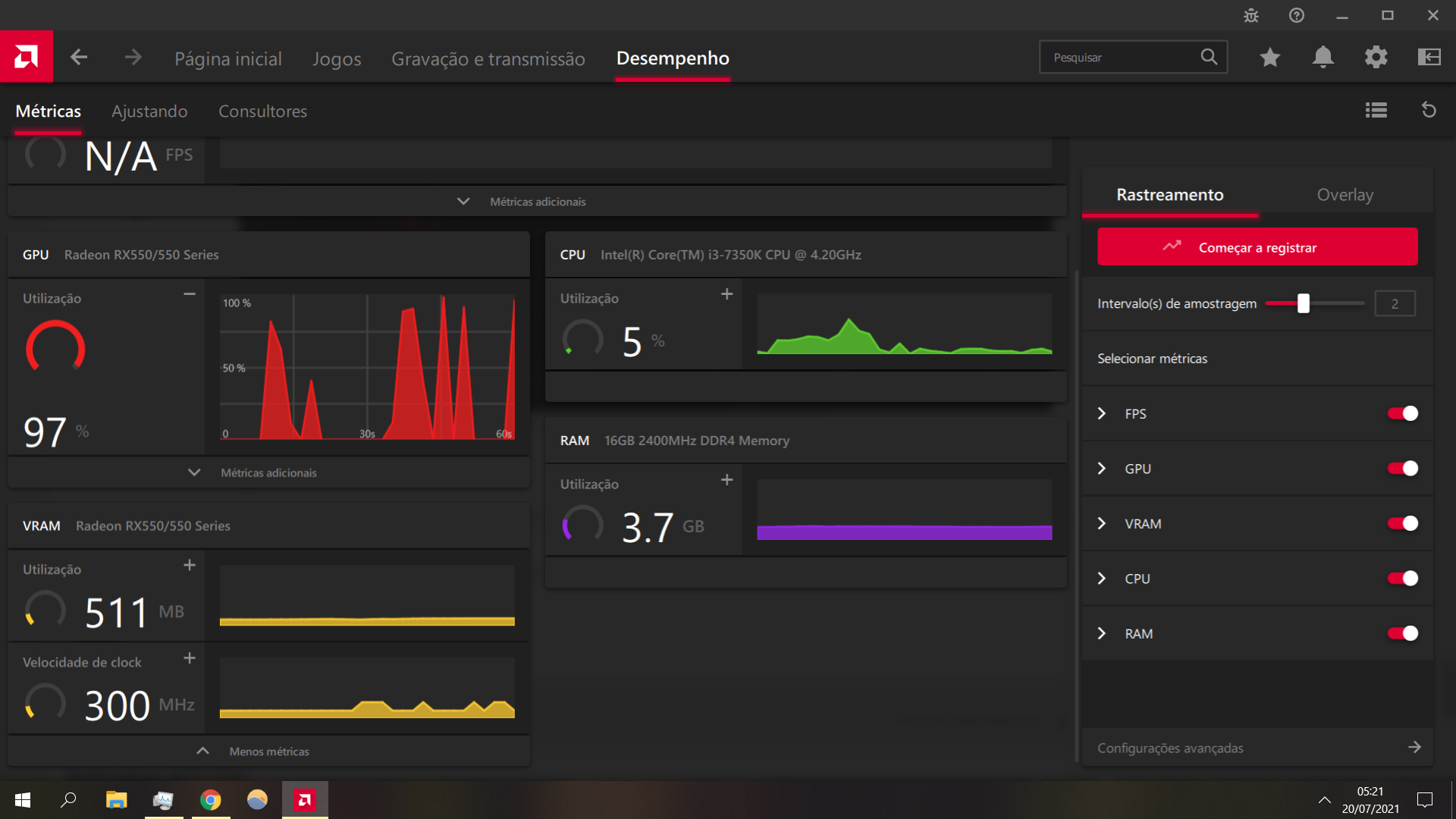Viewport: 1456px width, 819px height.
Task: Open File Explorer from taskbar
Action: tap(116, 800)
